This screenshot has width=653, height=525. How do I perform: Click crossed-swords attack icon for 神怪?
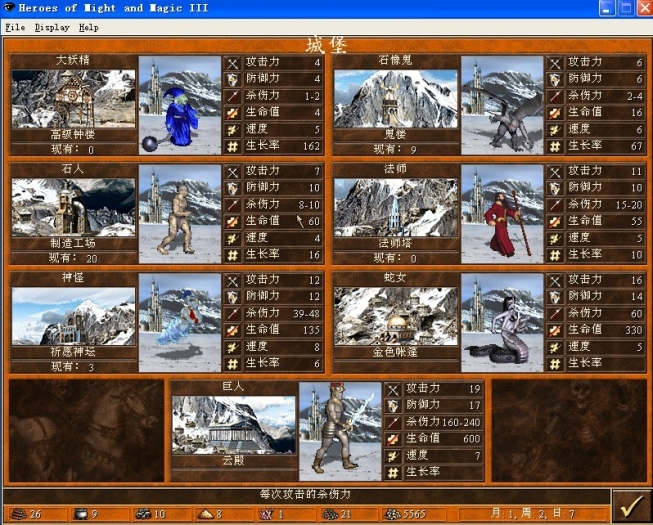232,281
